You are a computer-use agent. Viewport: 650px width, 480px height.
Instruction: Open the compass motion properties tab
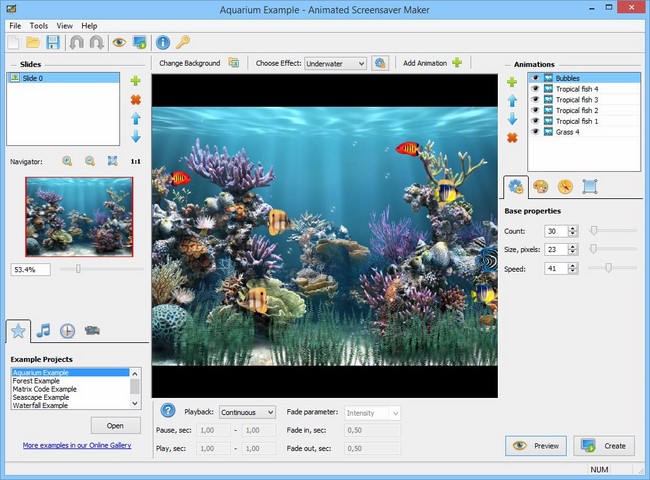coord(565,187)
